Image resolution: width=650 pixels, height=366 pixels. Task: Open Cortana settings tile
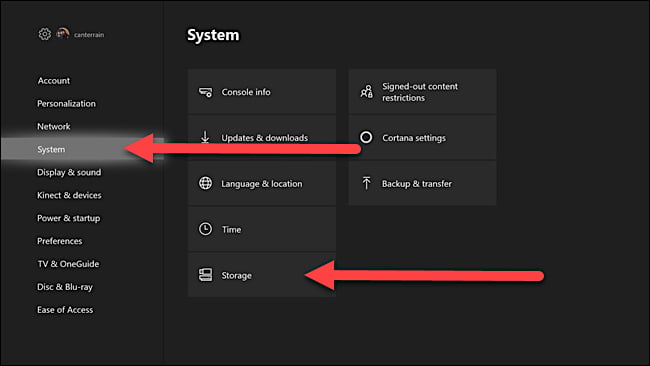422,138
